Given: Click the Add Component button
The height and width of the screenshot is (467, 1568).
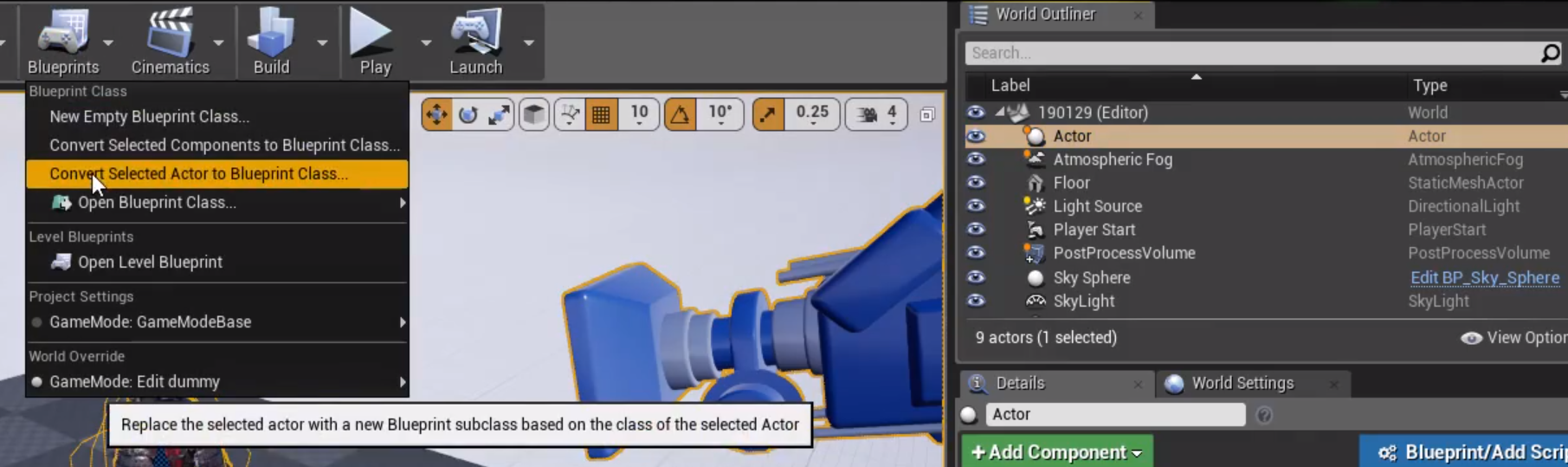Looking at the screenshot, I should pos(1057,451).
